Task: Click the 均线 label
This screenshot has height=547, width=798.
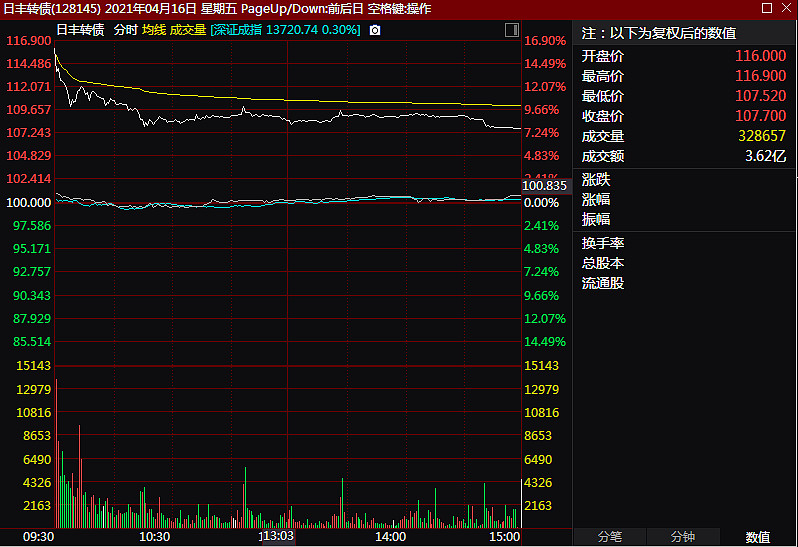Action: (154, 30)
